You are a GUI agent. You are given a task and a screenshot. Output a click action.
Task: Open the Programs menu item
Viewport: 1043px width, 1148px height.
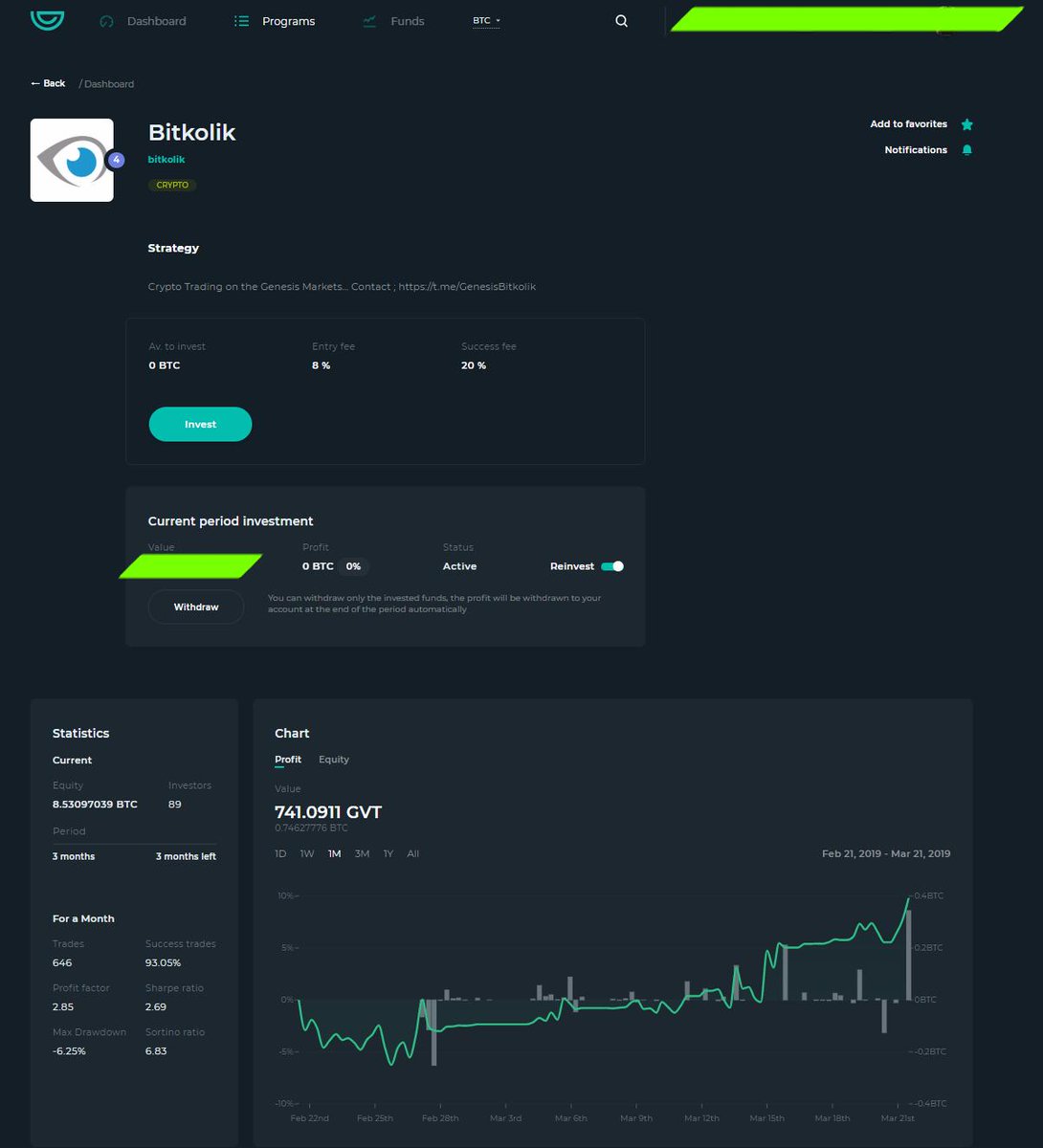(x=288, y=21)
